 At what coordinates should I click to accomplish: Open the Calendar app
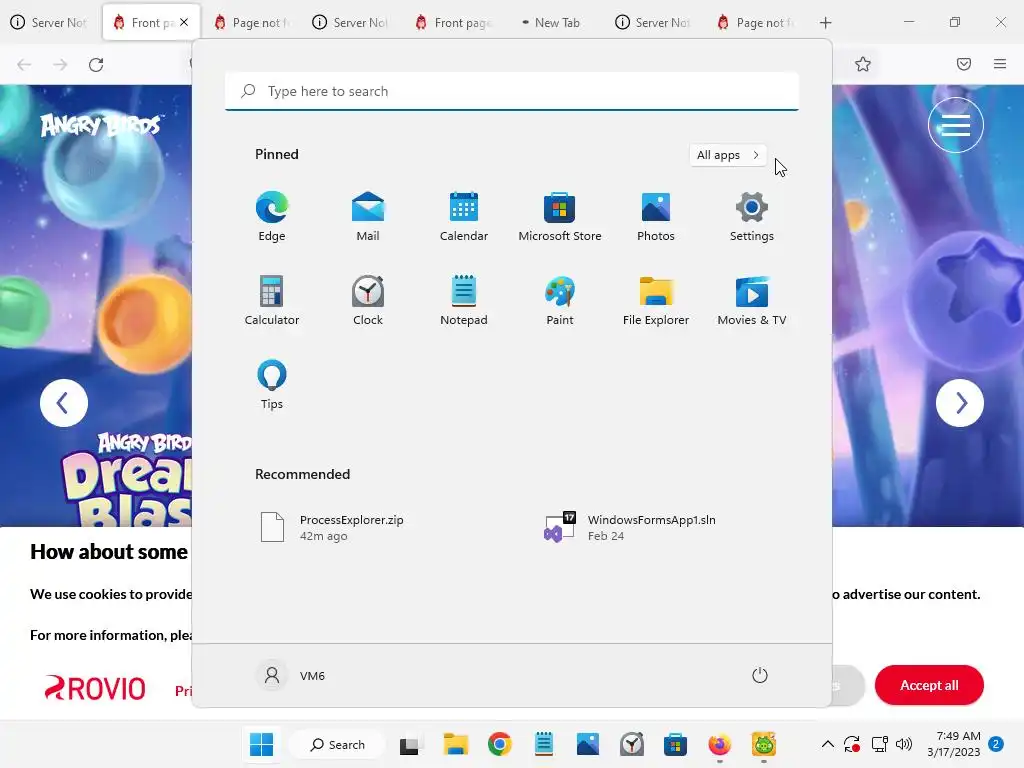[x=464, y=217]
